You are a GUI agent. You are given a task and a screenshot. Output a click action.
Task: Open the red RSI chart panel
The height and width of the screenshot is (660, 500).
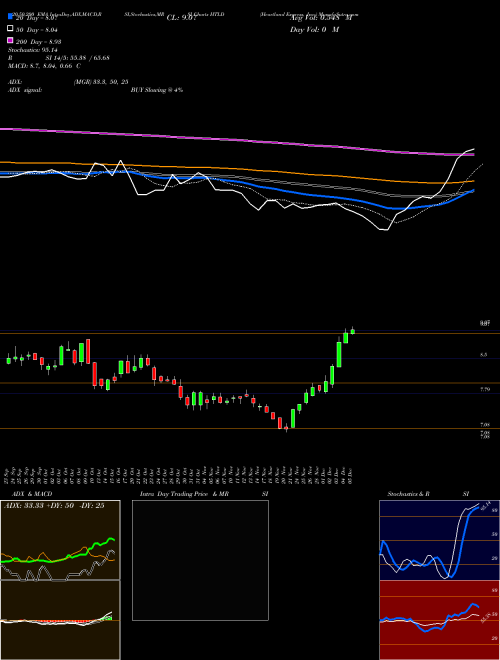pos(439,620)
